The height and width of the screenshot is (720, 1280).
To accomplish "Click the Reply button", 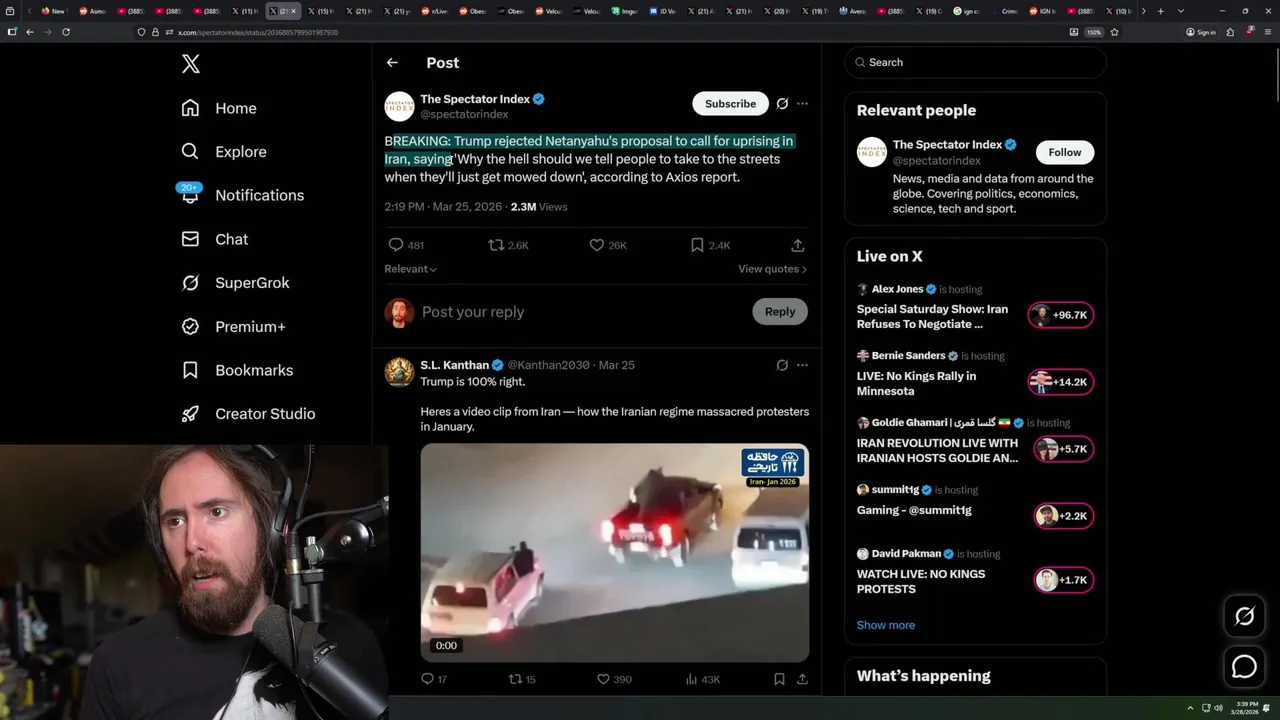I will point(780,312).
